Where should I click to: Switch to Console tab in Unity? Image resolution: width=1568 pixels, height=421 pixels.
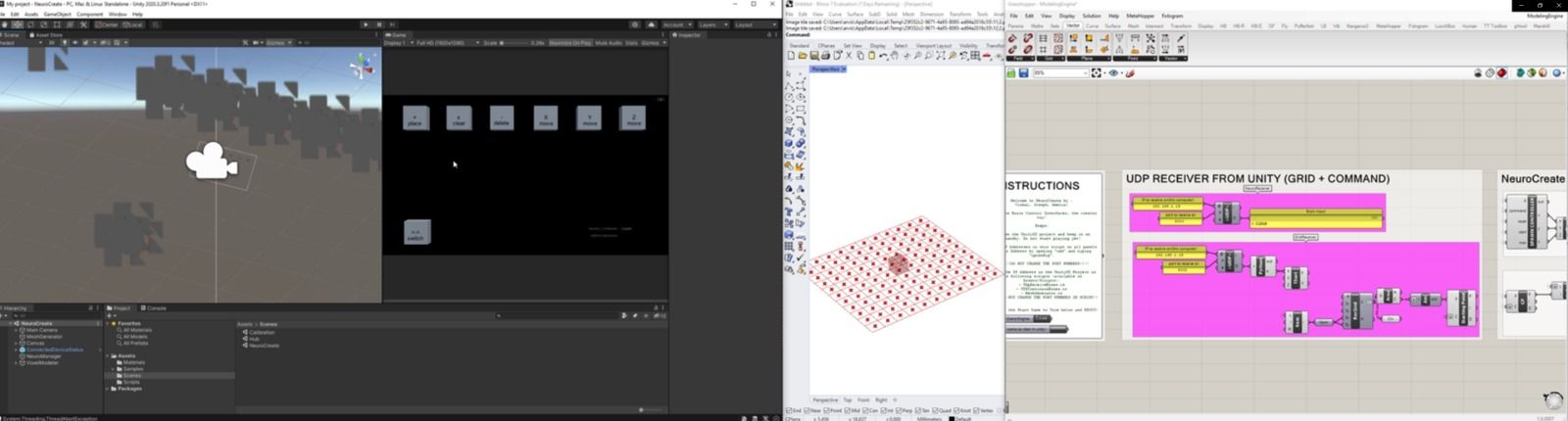click(x=155, y=307)
